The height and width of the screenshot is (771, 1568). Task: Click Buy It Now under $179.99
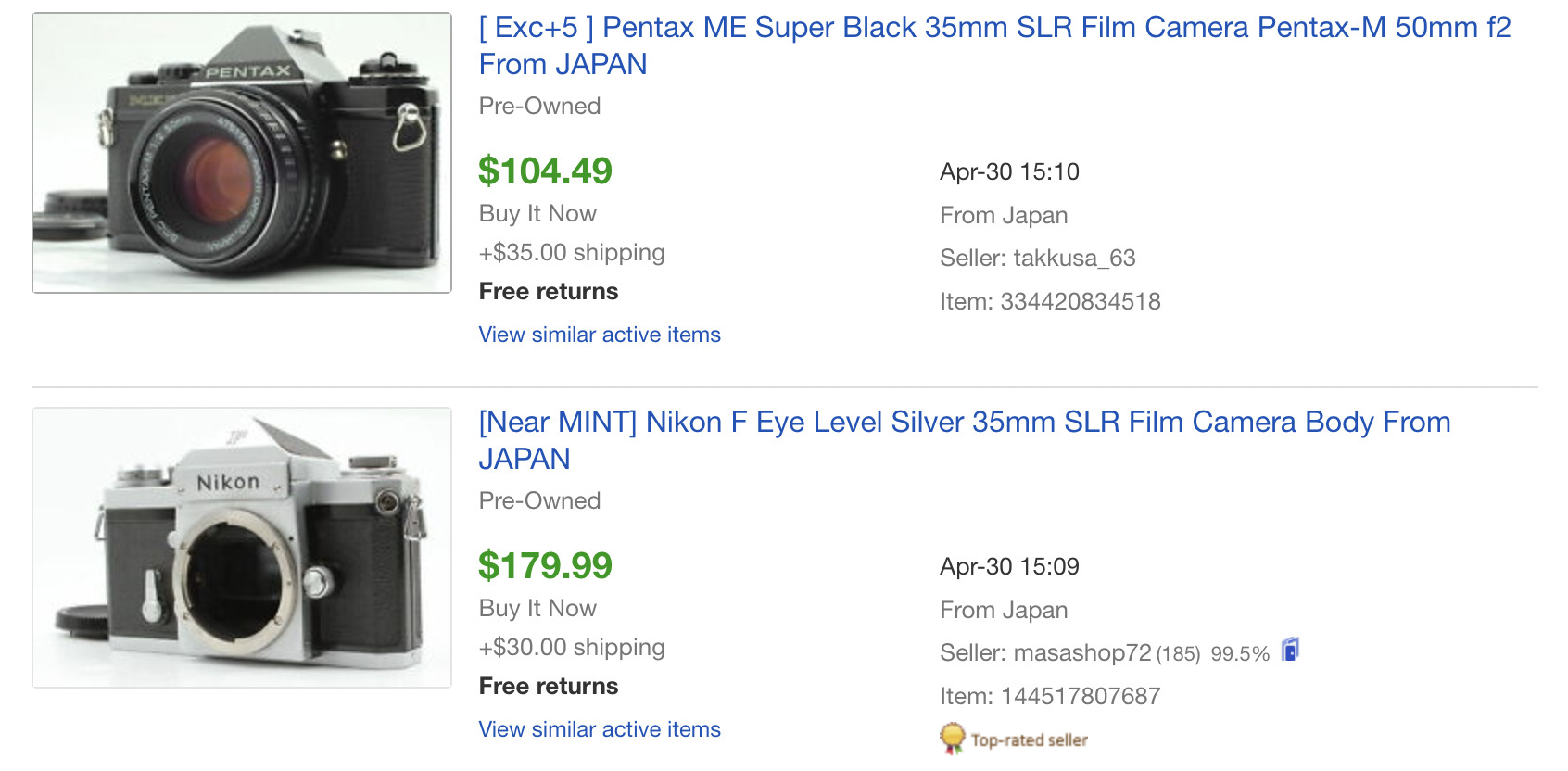[537, 608]
